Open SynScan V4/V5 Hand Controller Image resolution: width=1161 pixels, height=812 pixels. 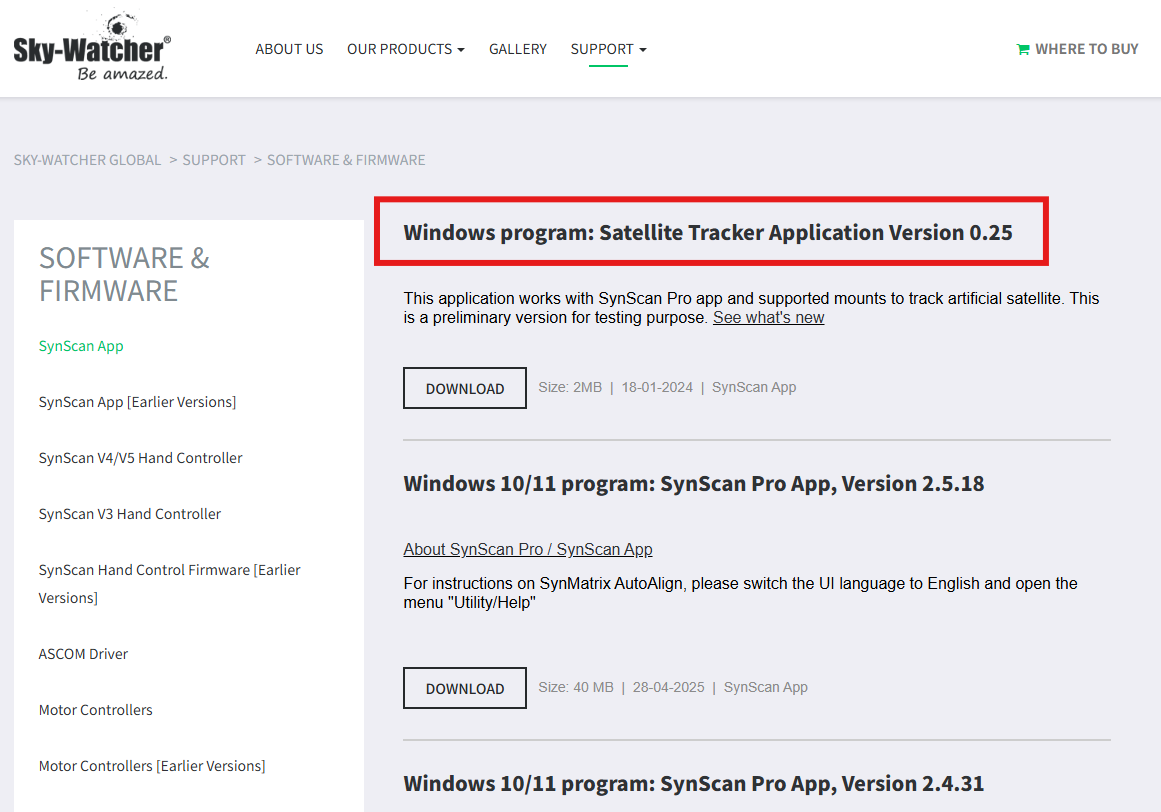(x=141, y=458)
